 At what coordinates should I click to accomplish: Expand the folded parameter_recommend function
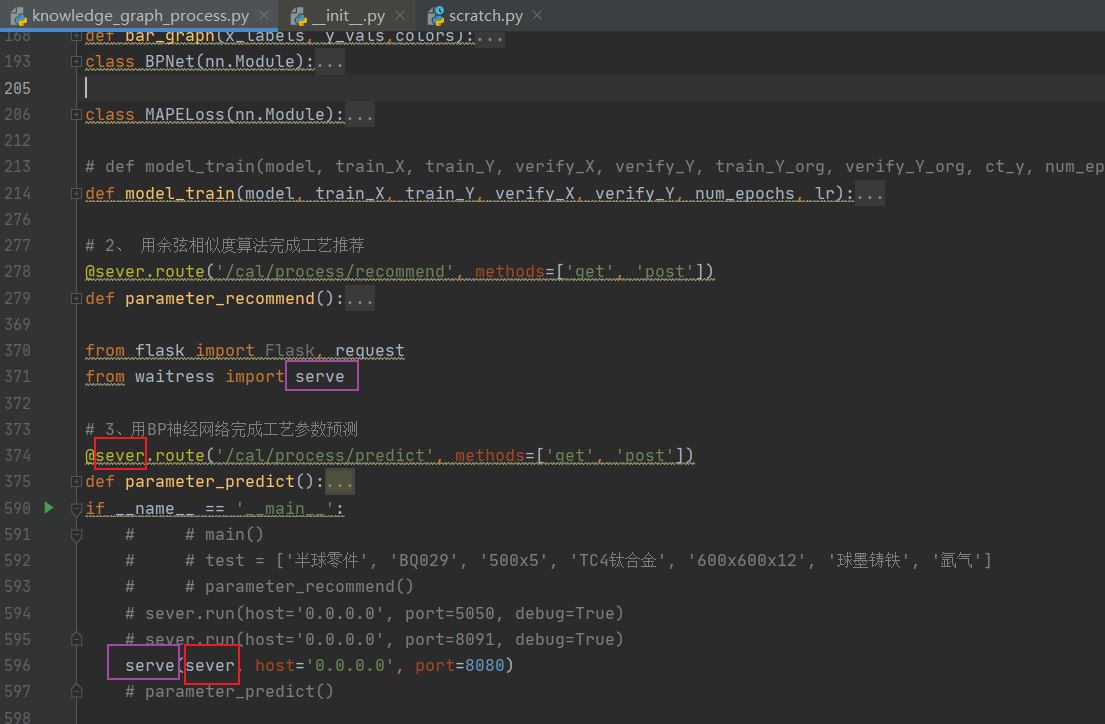[x=75, y=298]
